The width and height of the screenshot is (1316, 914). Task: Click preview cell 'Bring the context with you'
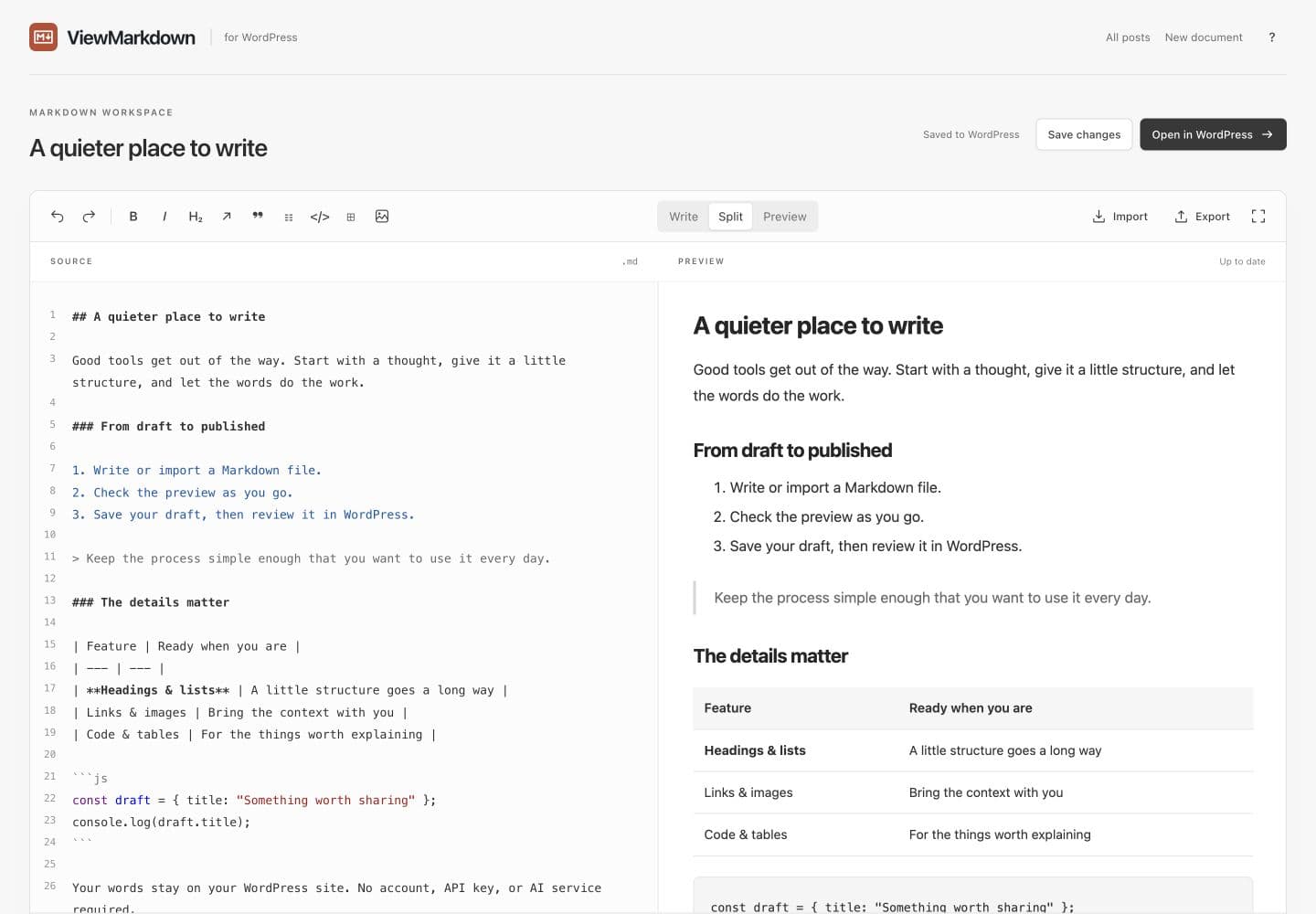point(986,792)
